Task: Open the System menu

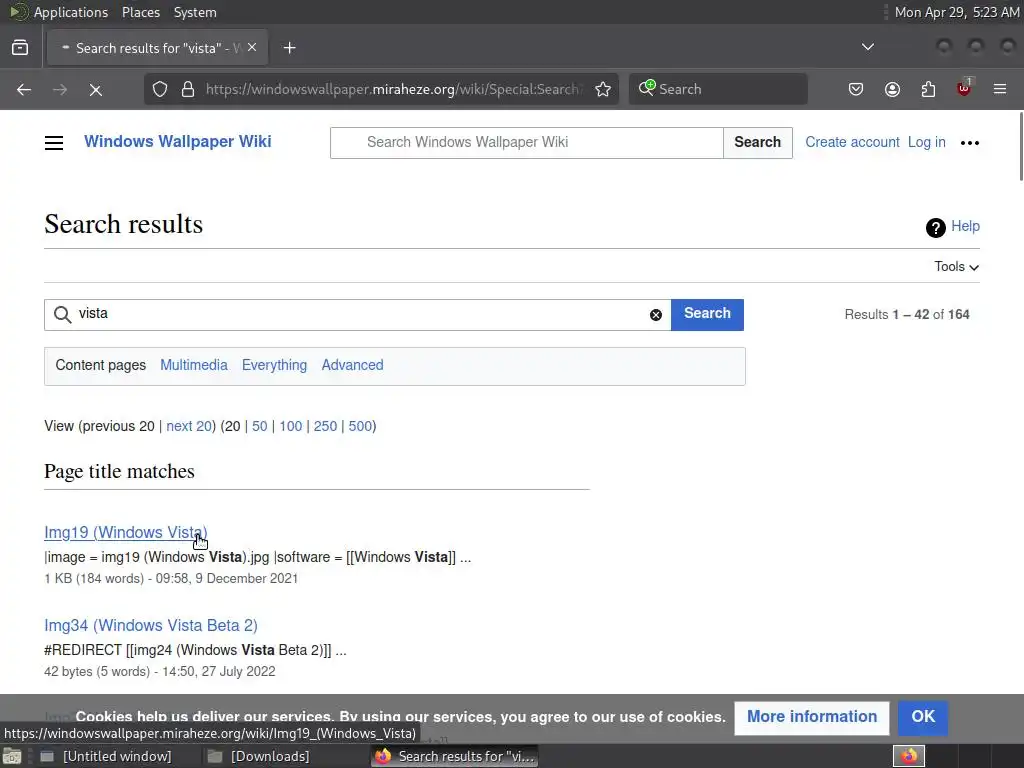Action: (195, 12)
